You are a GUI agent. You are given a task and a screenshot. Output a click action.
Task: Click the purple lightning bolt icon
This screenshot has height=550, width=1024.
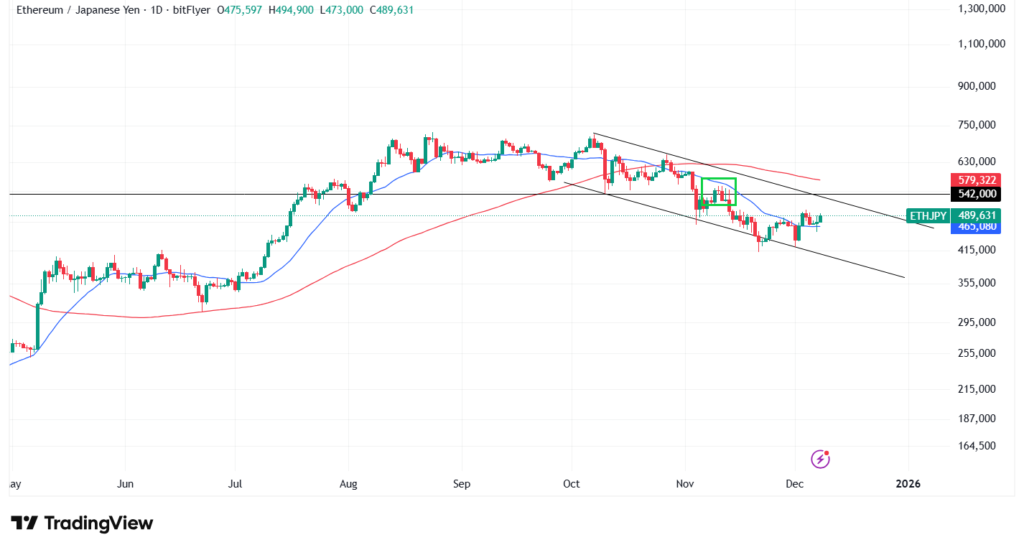[x=821, y=459]
